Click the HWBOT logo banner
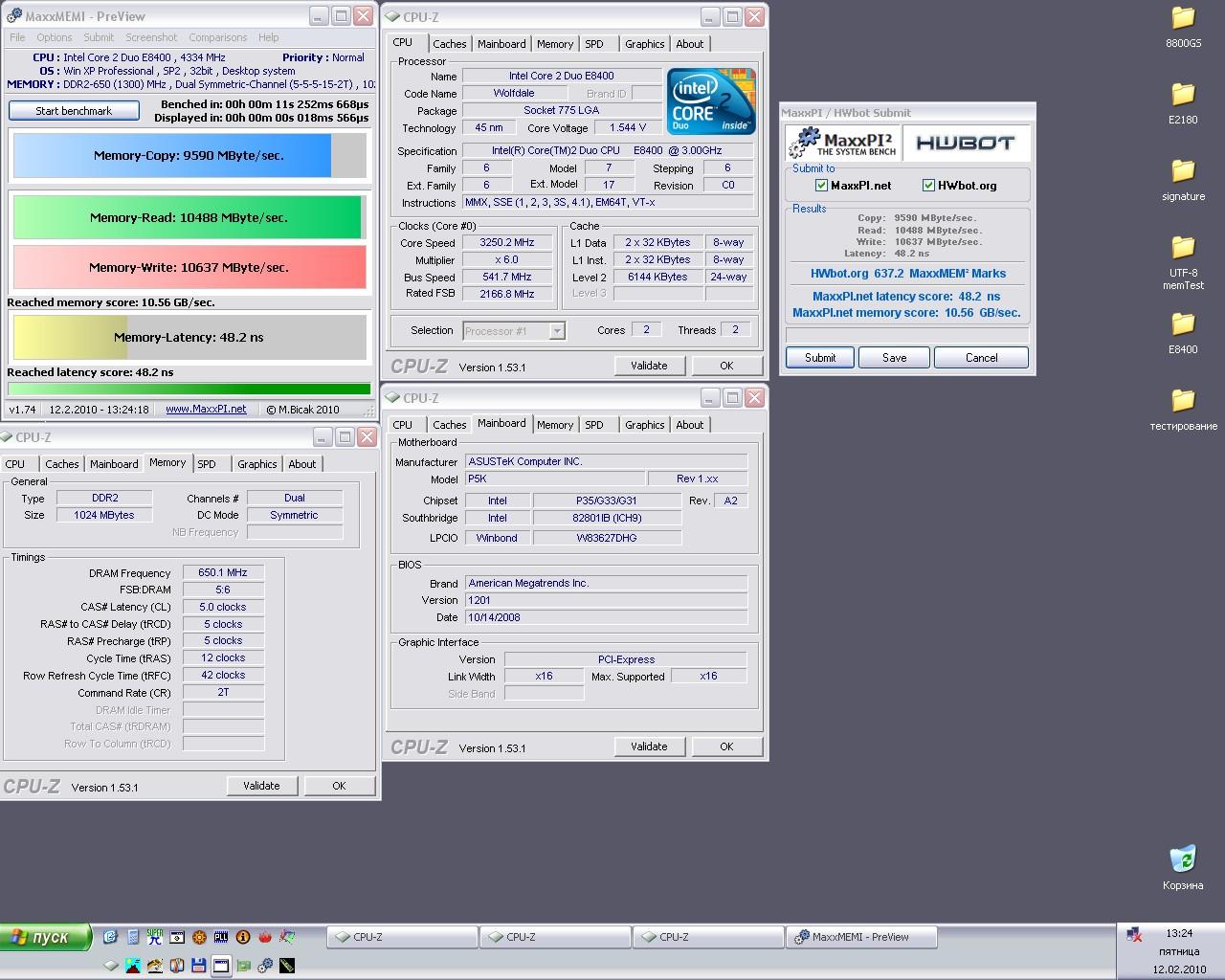Screen dimensions: 1225x980 tap(965, 144)
